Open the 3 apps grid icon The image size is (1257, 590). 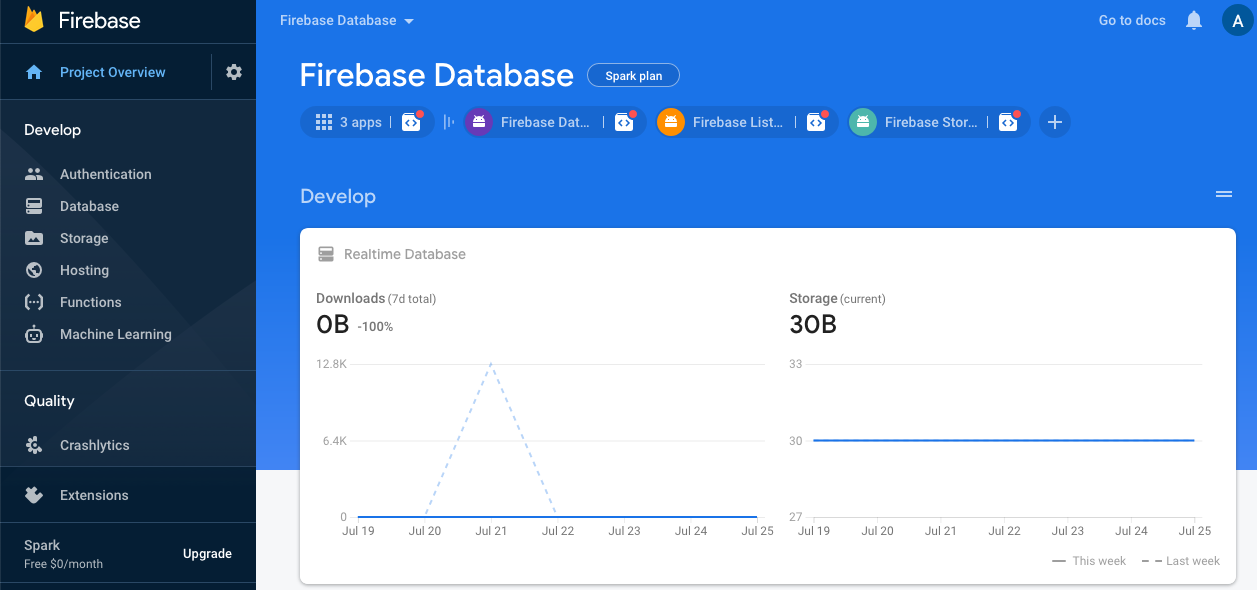[324, 122]
